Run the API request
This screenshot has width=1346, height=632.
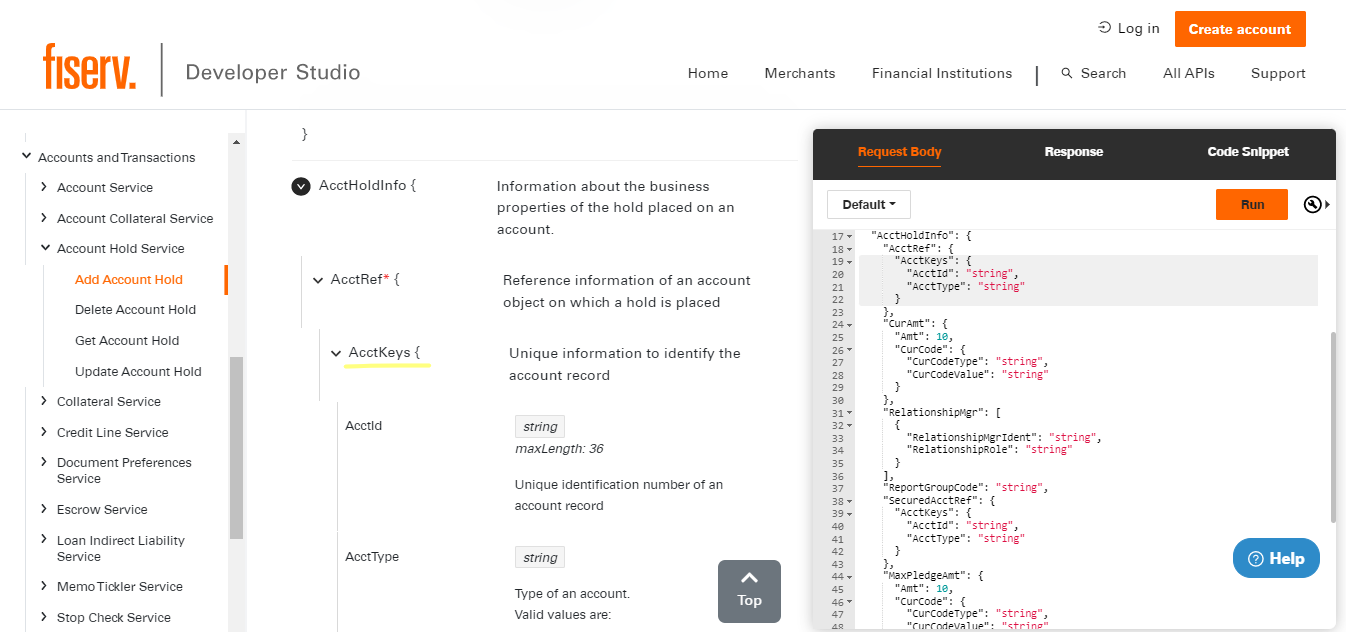point(1252,204)
